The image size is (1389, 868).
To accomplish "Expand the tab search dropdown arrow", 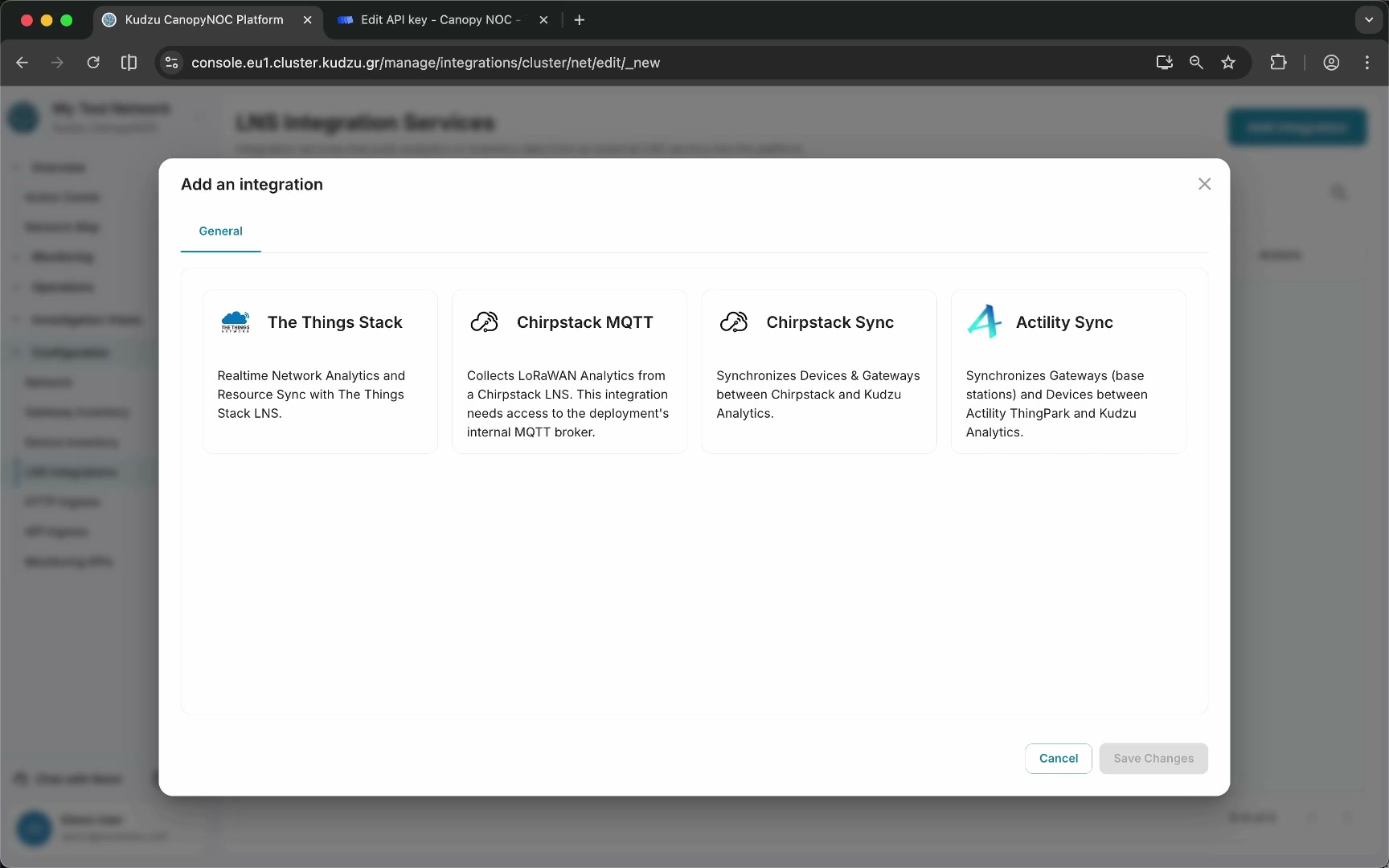I will point(1369,20).
